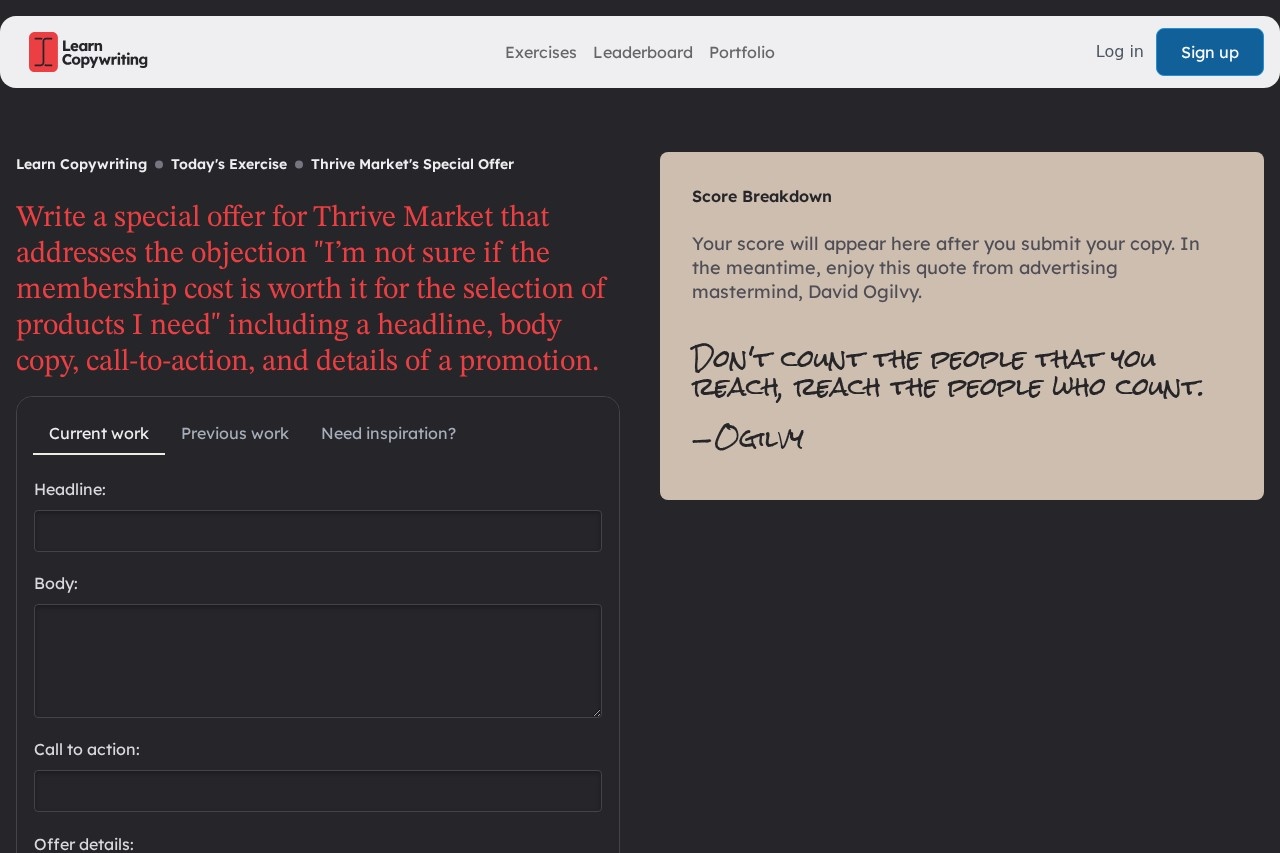Viewport: 1280px width, 853px height.
Task: Click the Score Breakdown heading
Action: point(761,196)
